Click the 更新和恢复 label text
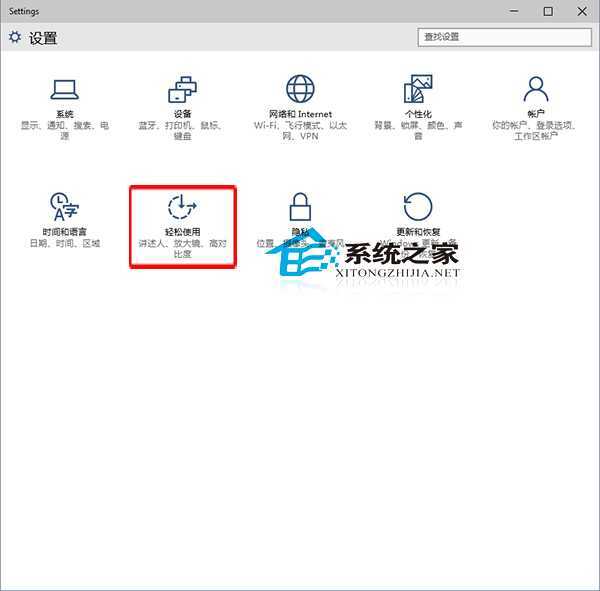 click(418, 232)
